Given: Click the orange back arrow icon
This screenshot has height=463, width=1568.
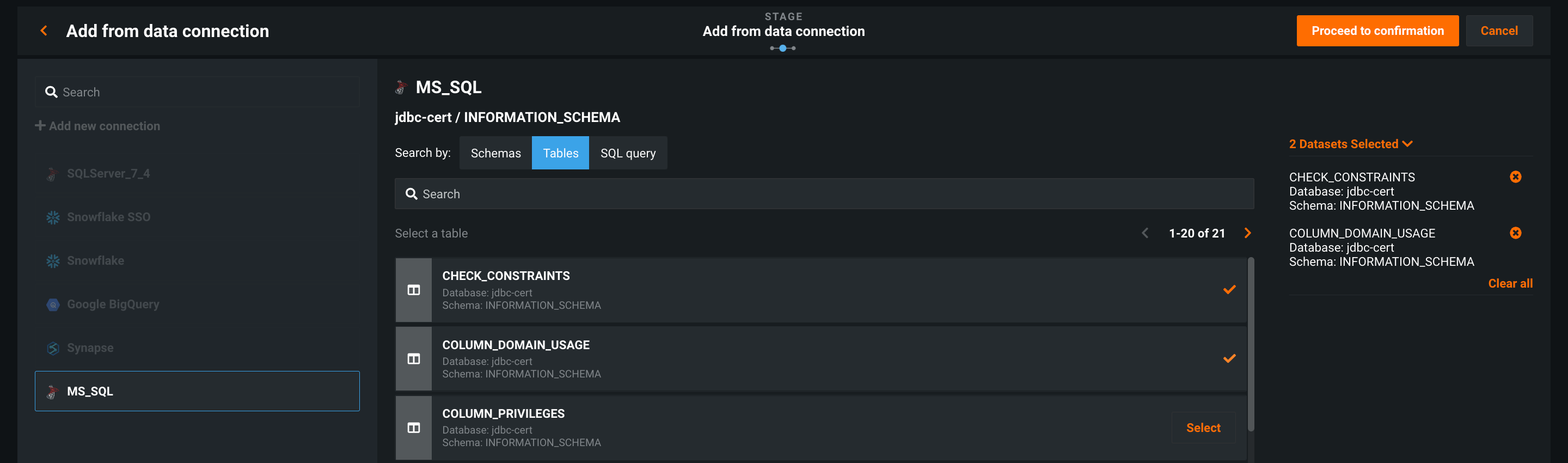Looking at the screenshot, I should [44, 31].
